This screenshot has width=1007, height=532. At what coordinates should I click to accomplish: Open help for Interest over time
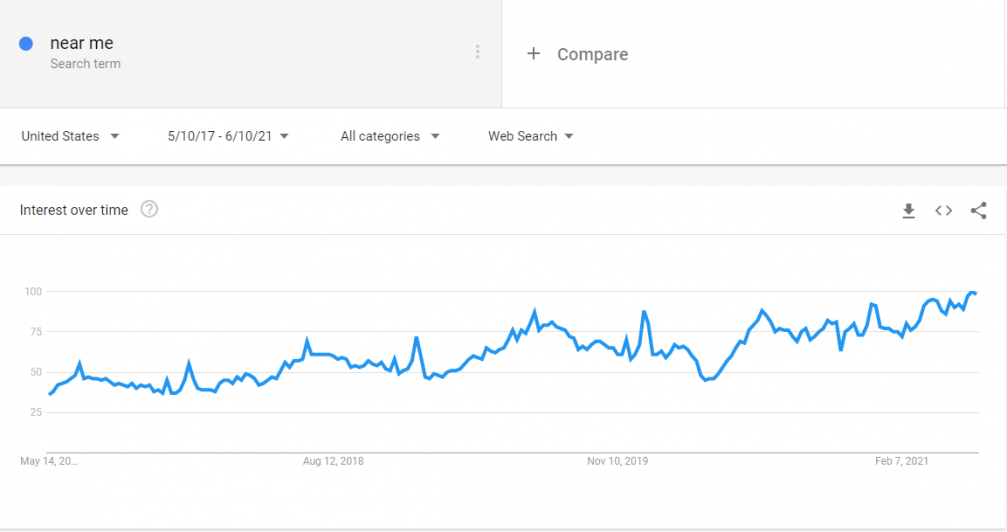(x=149, y=209)
